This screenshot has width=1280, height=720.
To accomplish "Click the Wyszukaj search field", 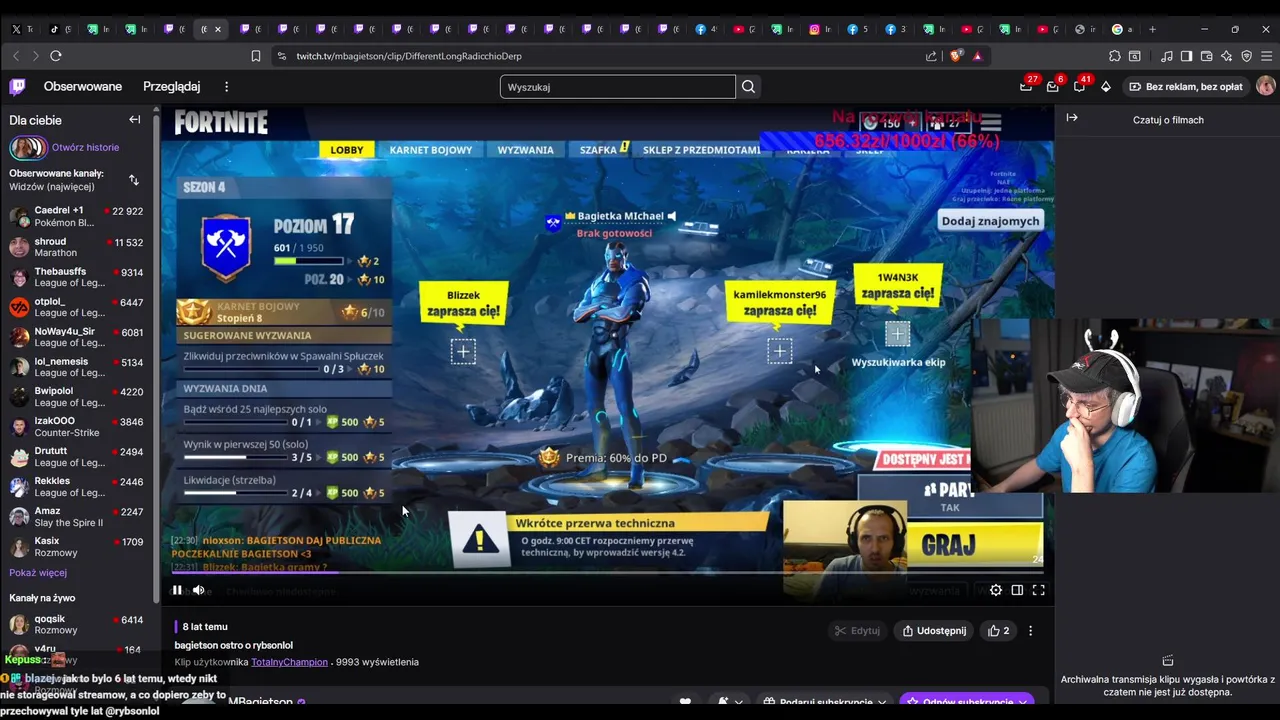I will coord(618,87).
